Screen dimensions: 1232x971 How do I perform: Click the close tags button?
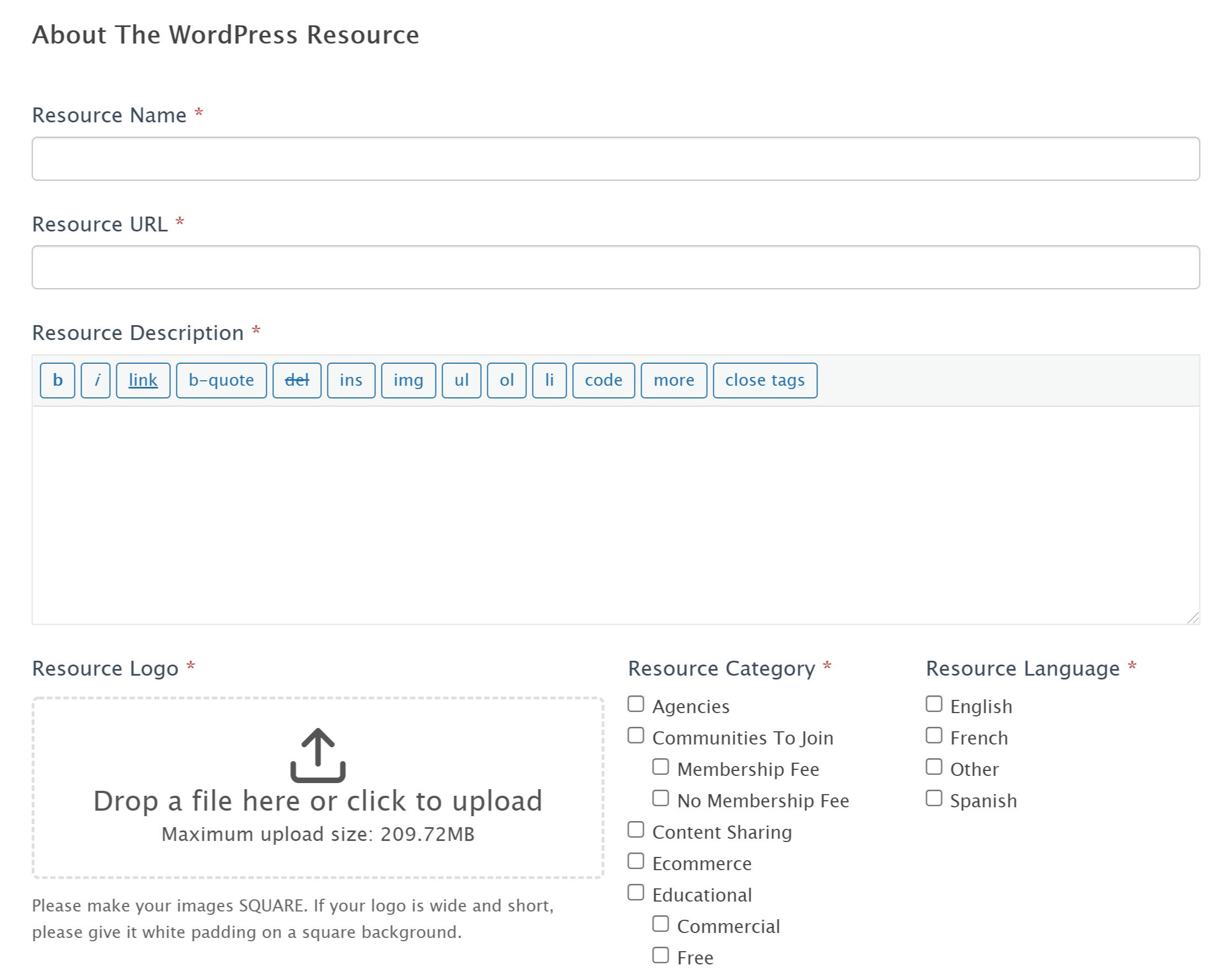coord(765,380)
